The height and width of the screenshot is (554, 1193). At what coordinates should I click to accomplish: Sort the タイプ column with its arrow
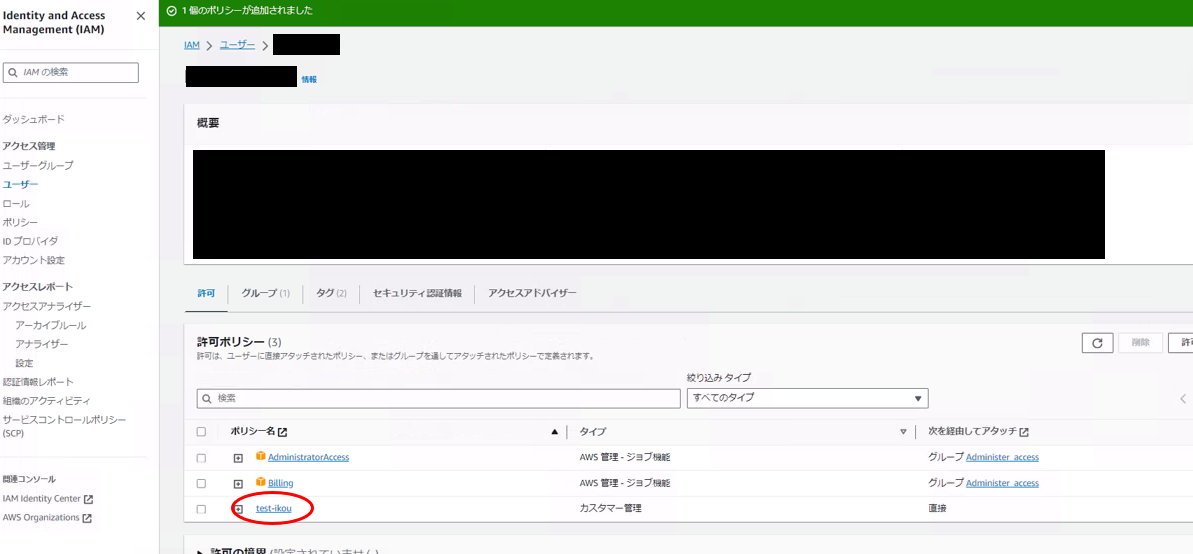903,432
